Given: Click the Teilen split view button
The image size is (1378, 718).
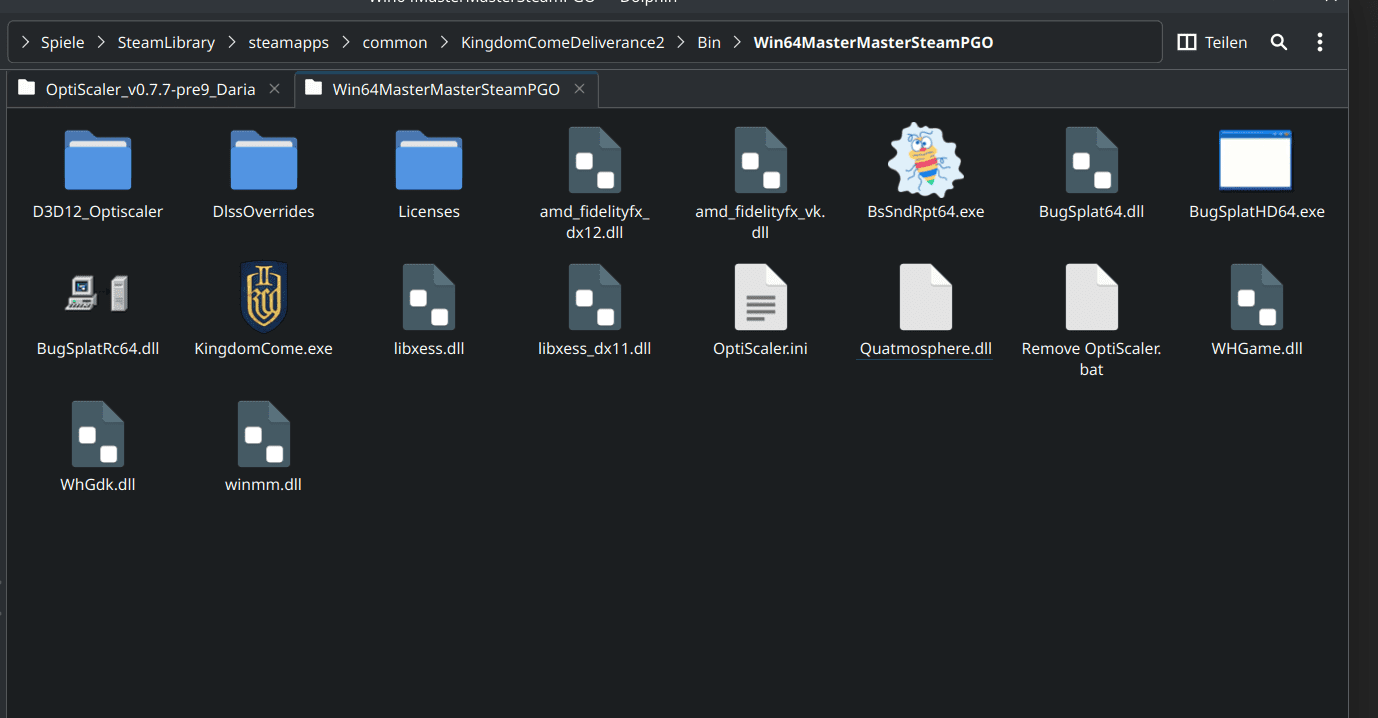Looking at the screenshot, I should point(1212,42).
